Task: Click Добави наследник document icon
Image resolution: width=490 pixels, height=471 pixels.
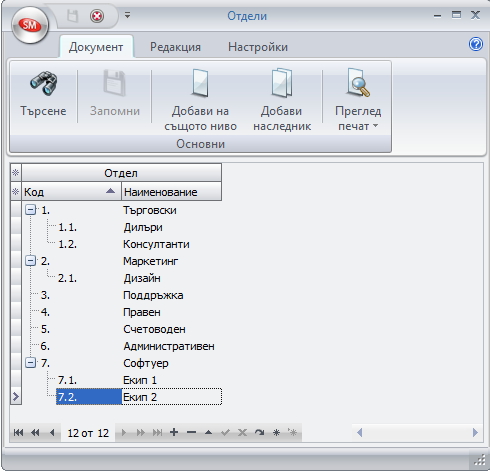Action: click(x=282, y=83)
